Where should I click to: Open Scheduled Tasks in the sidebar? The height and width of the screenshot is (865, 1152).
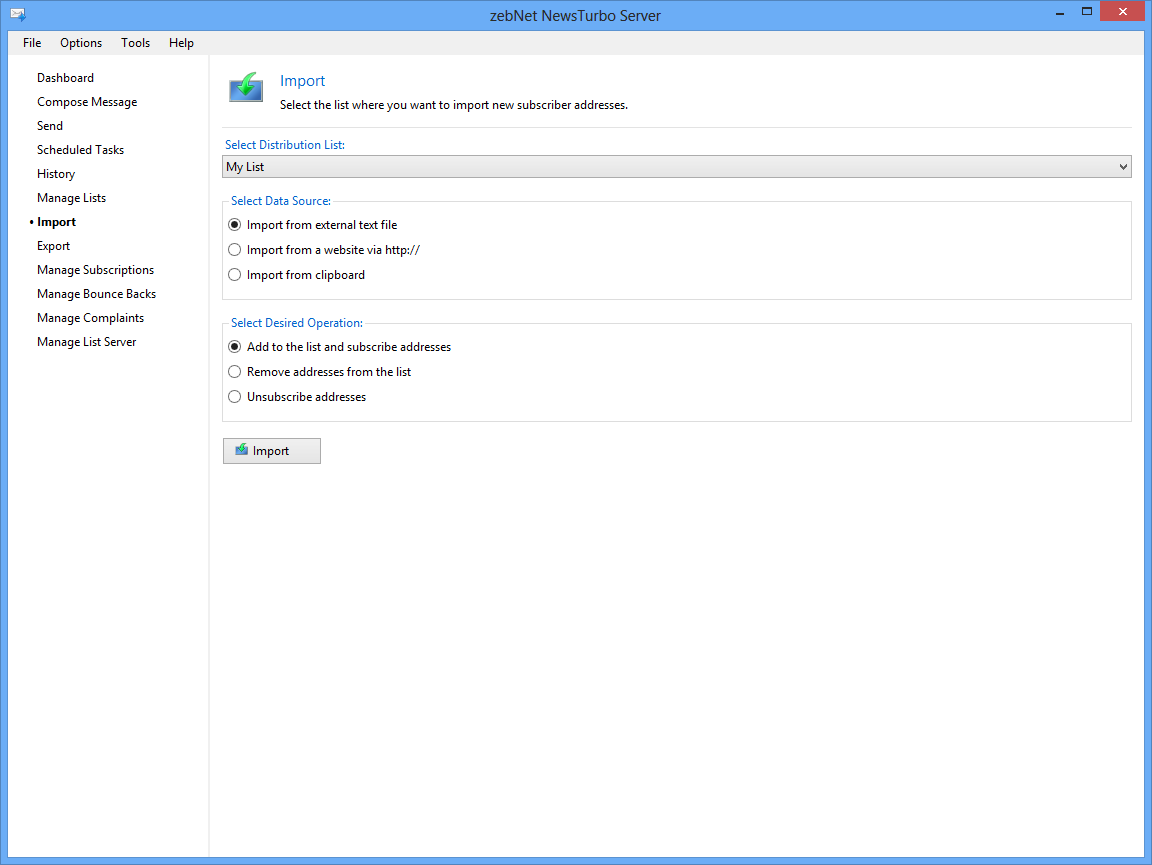[x=80, y=150]
